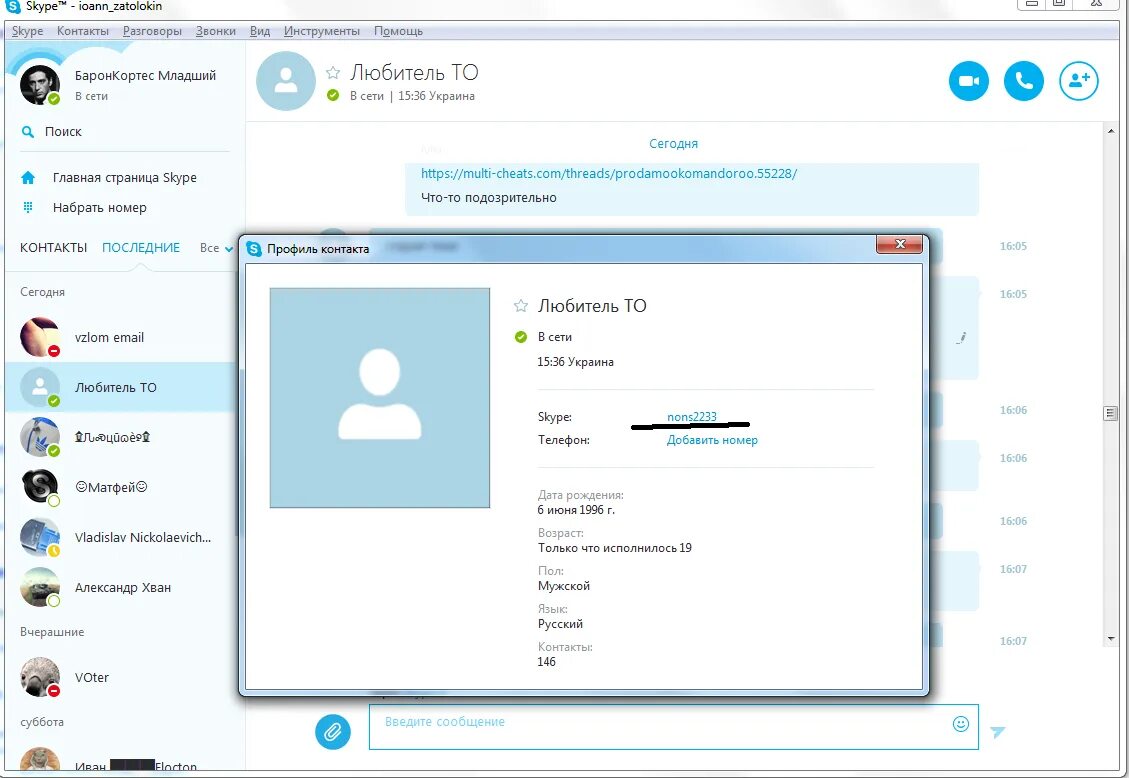Click own name 'БаронКортес Младший'

(x=145, y=76)
